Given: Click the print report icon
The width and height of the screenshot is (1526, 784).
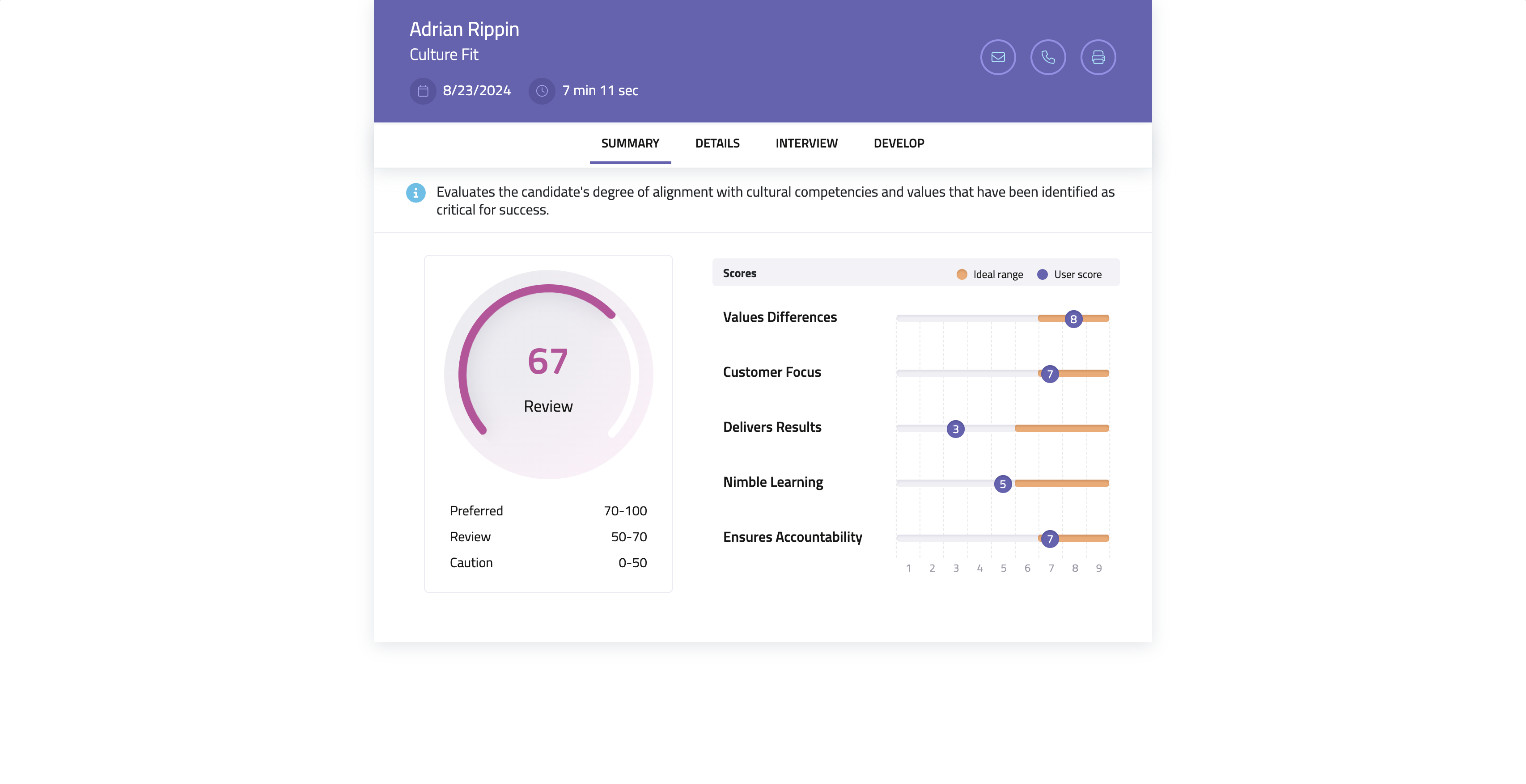Looking at the screenshot, I should pos(1098,58).
